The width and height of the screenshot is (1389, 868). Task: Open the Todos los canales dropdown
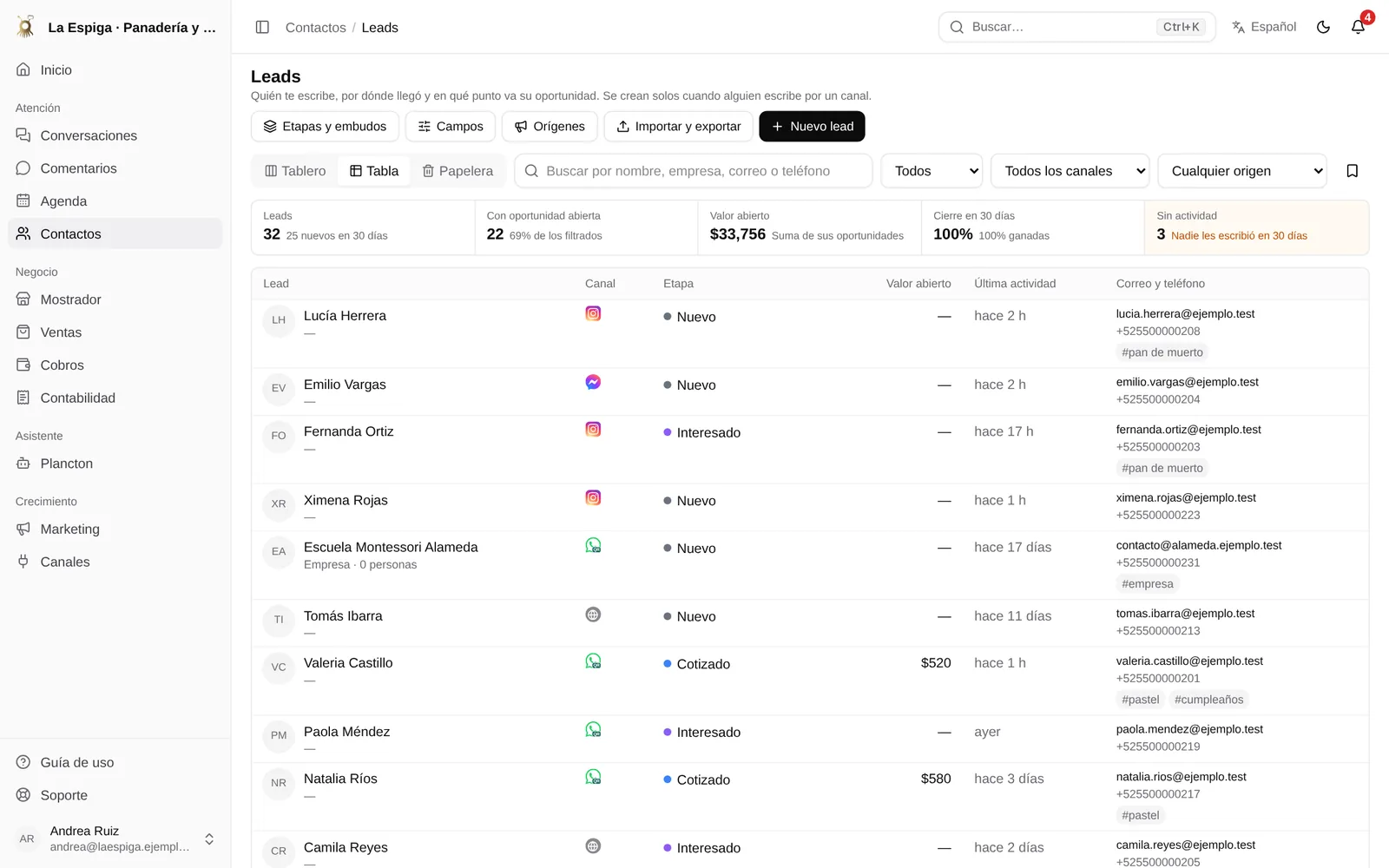1070,171
